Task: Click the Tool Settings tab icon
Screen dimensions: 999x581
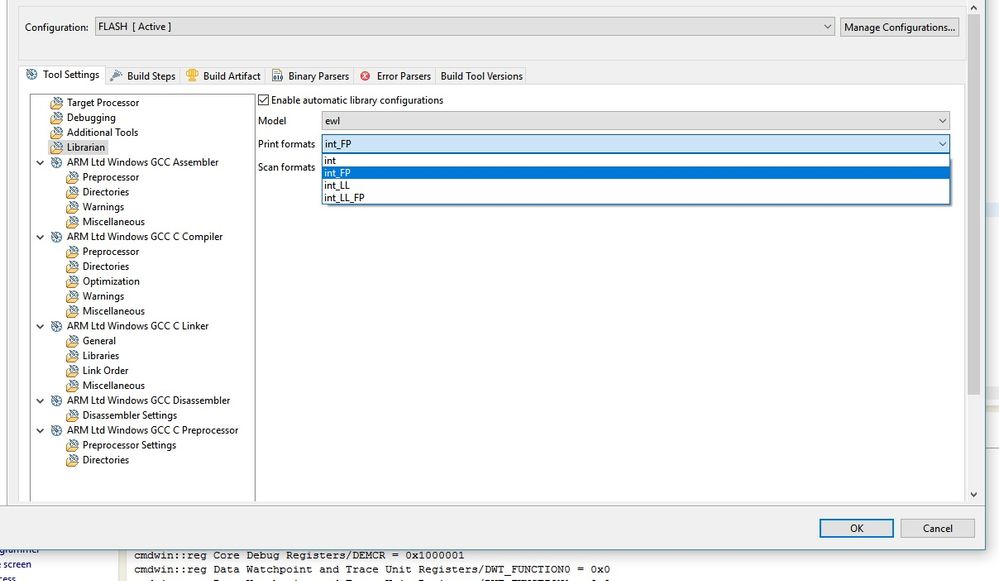Action: click(31, 75)
